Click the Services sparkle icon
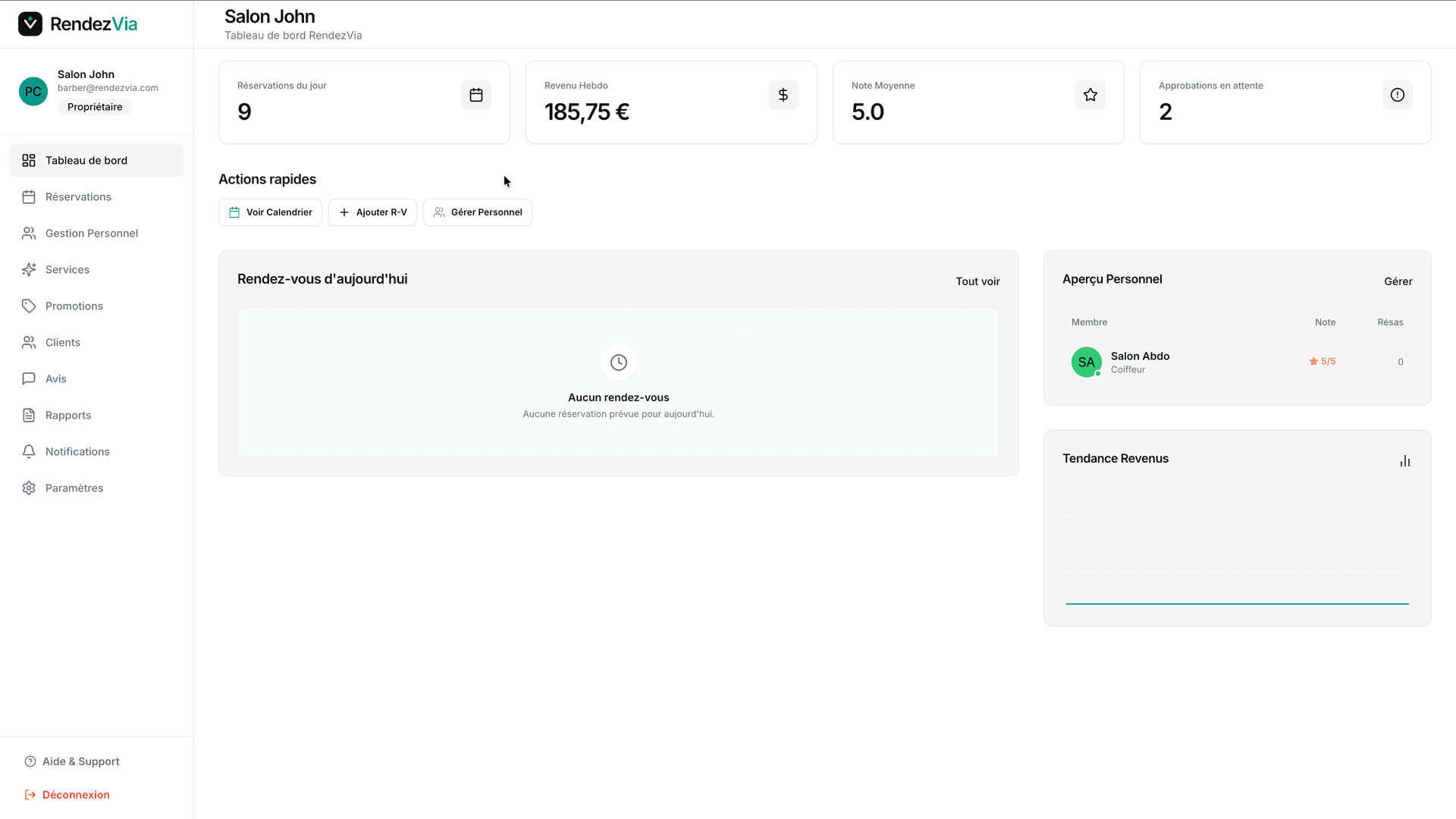Screen dimensions: 1456x819 pos(29,270)
